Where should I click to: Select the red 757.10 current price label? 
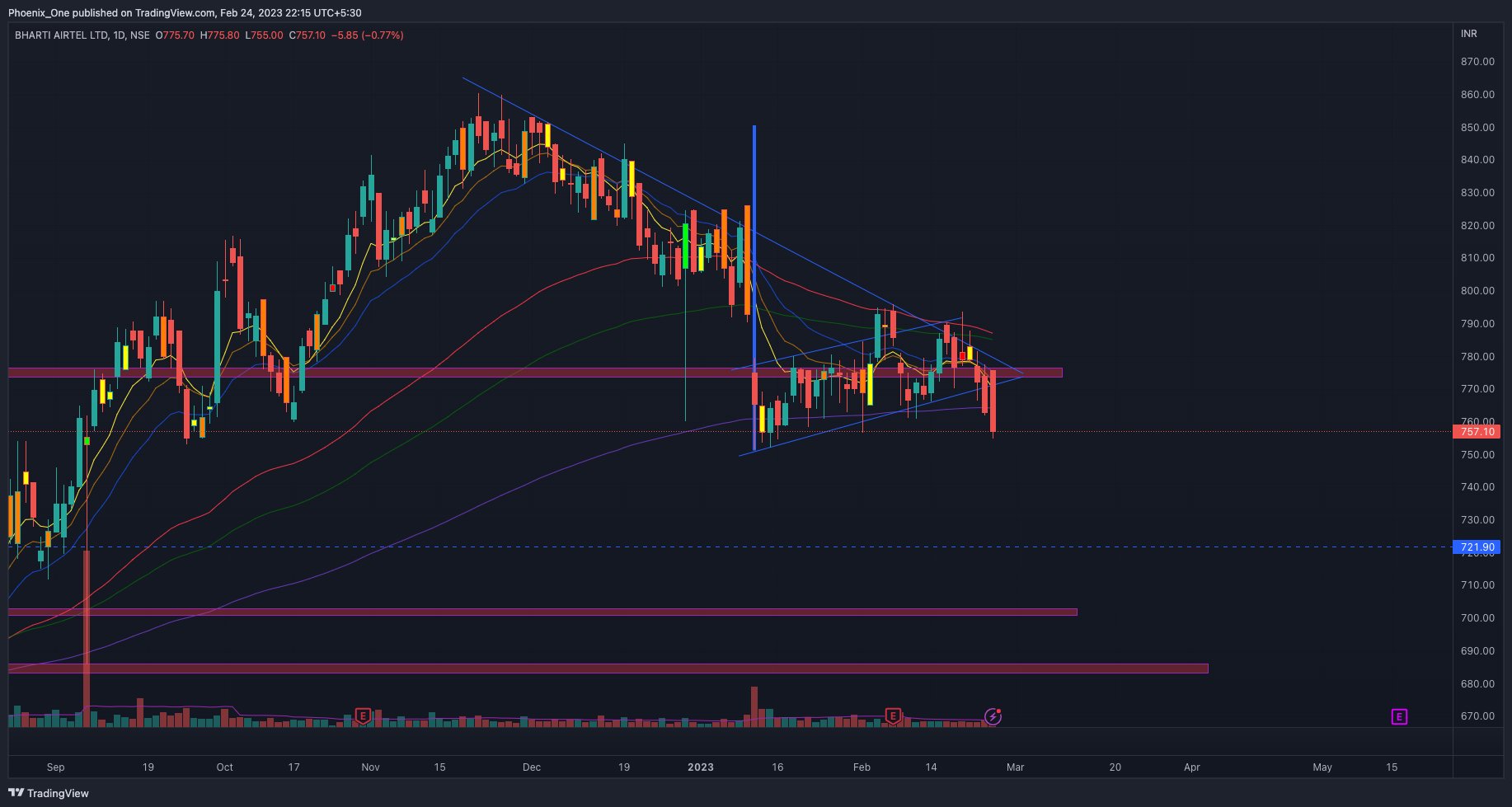[x=1476, y=432]
